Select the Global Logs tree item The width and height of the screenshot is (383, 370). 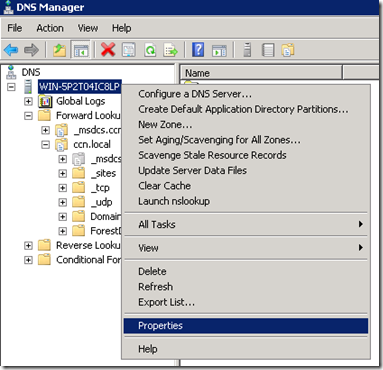point(80,101)
